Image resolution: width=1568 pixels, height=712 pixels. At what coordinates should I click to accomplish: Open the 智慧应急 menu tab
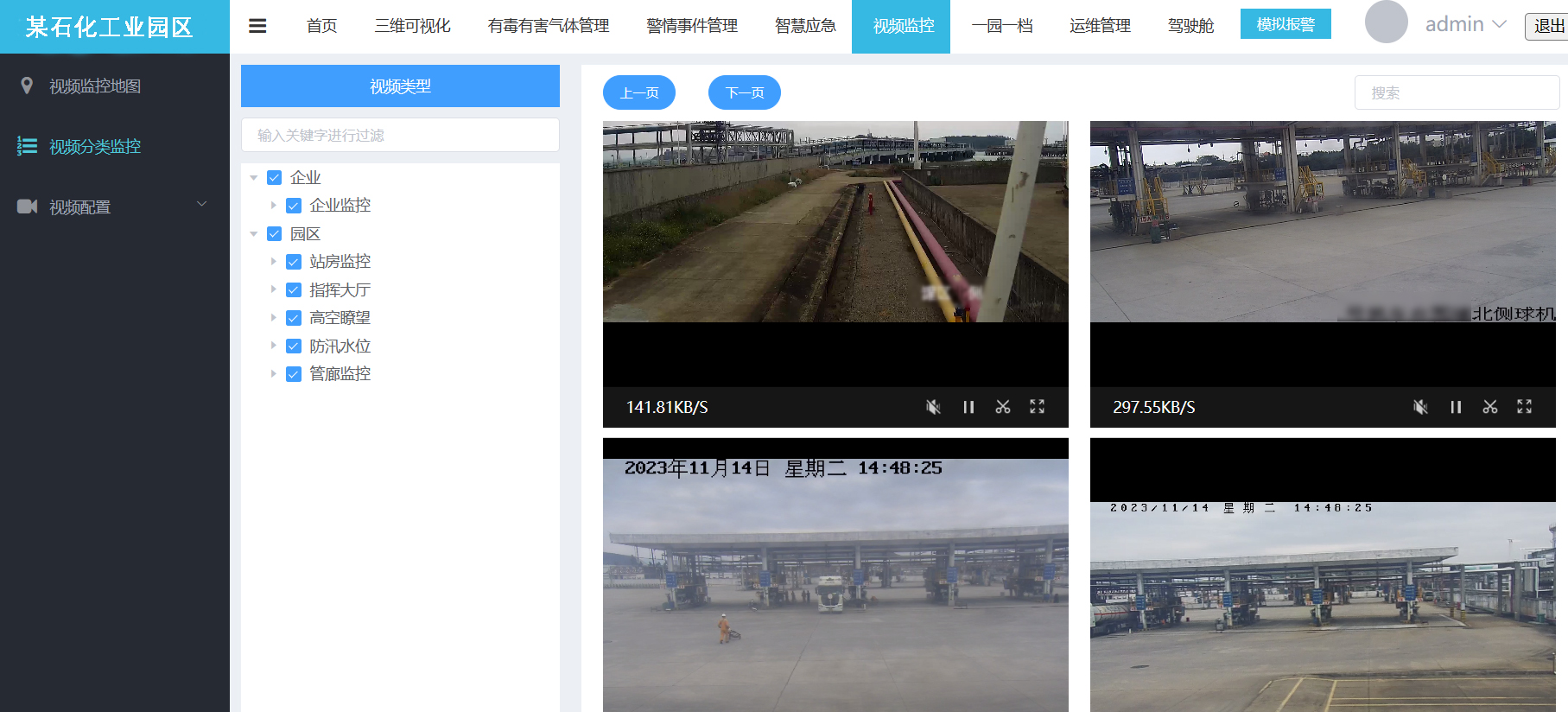(x=805, y=26)
